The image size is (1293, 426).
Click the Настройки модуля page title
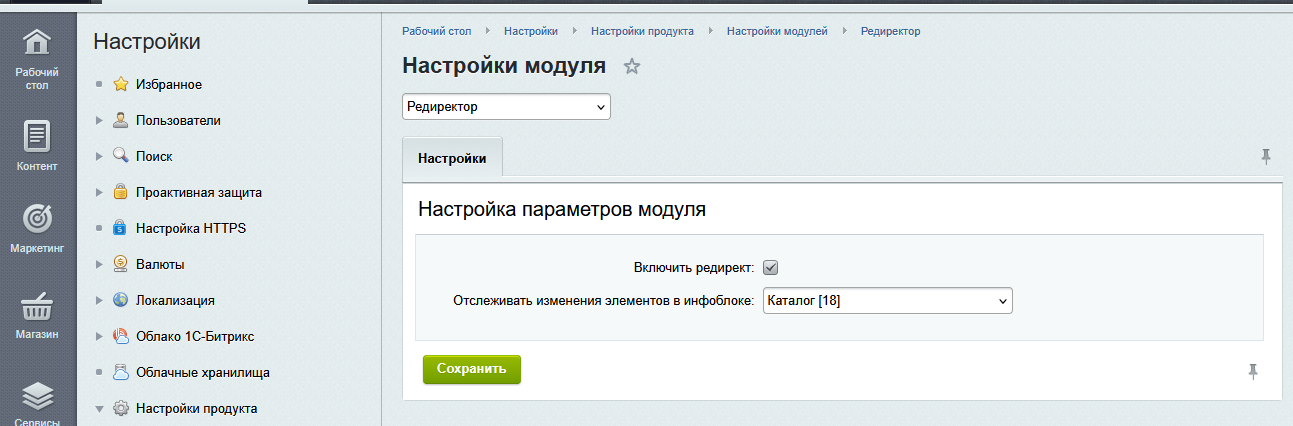tap(504, 66)
